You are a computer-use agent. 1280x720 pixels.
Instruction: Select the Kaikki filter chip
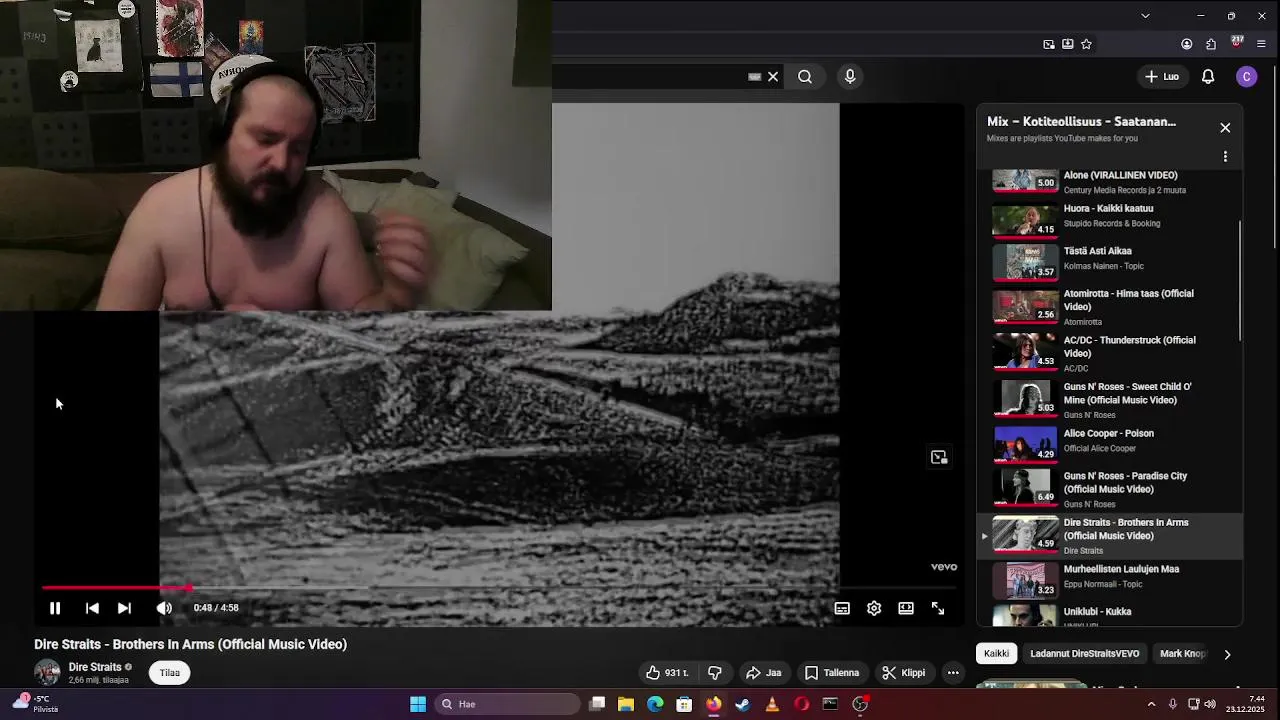(997, 654)
